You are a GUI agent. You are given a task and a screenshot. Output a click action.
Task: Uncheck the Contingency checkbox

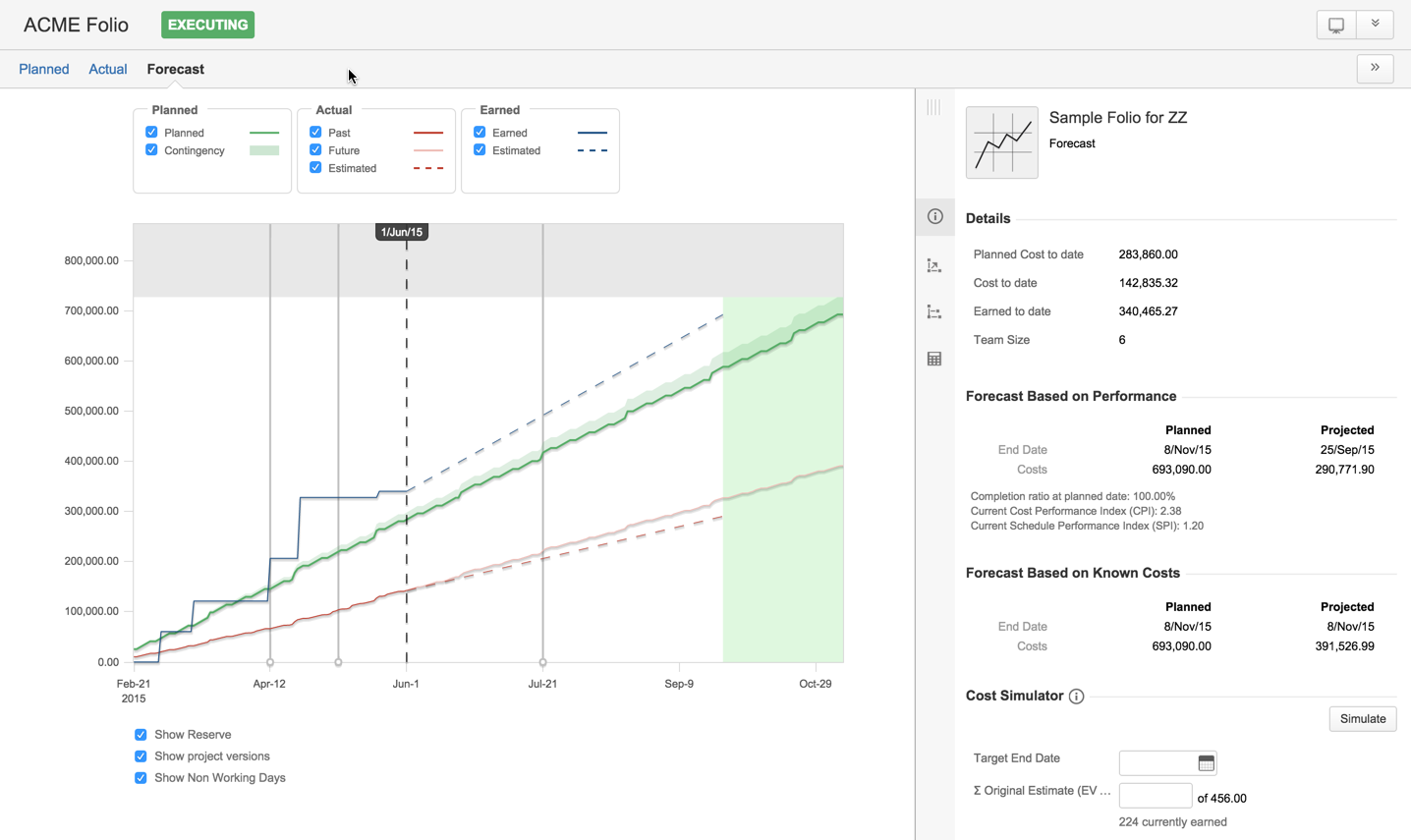pyautogui.click(x=151, y=150)
